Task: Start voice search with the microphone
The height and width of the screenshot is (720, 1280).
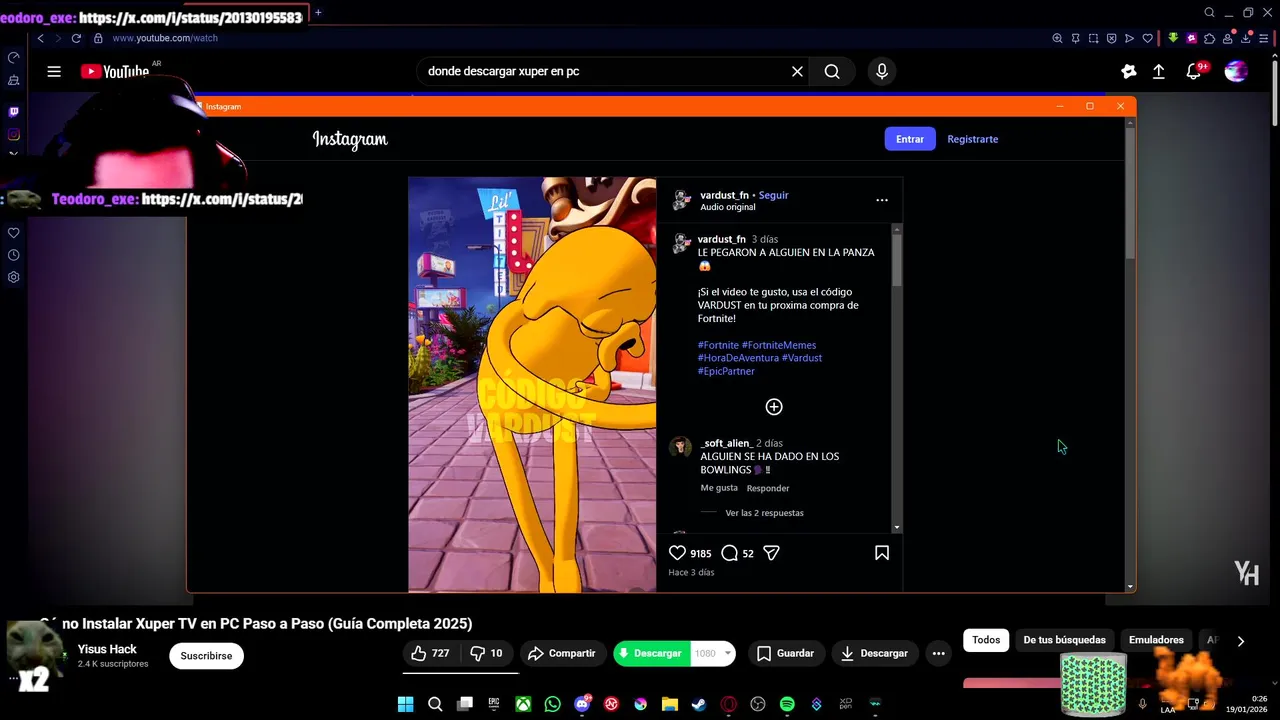Action: click(x=882, y=71)
